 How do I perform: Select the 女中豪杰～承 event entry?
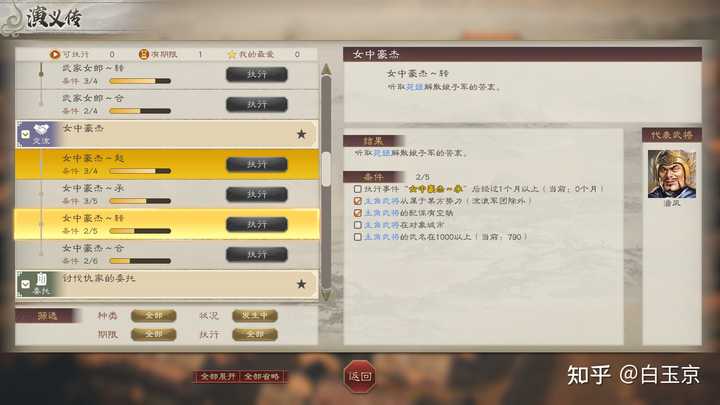[x=167, y=194]
